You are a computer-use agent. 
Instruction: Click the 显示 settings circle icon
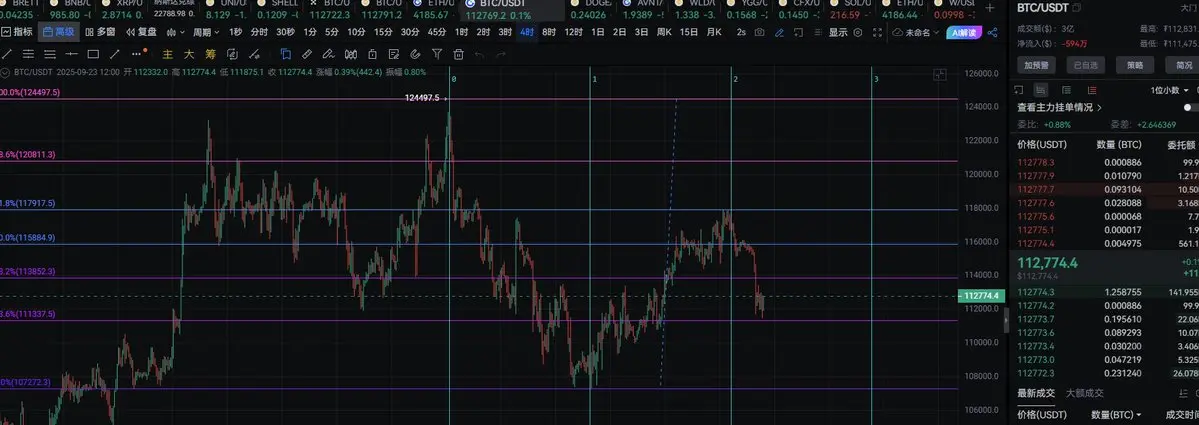click(857, 32)
